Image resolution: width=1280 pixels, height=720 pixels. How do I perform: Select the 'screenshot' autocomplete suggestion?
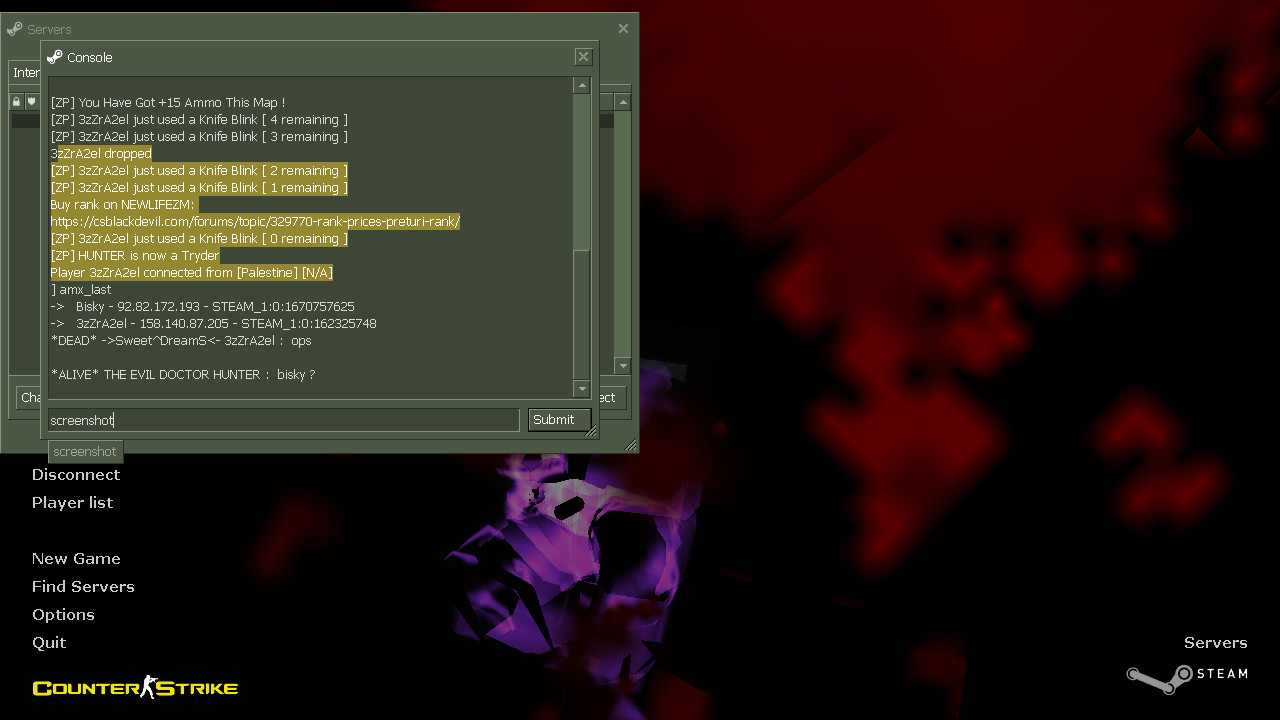pos(85,451)
